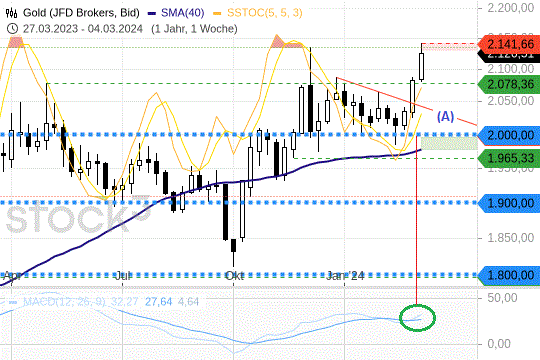Screen dimensions: 540x360
Task: Click the SSTOC(5, 5, 3) legend entry
Action: pyautogui.click(x=258, y=13)
